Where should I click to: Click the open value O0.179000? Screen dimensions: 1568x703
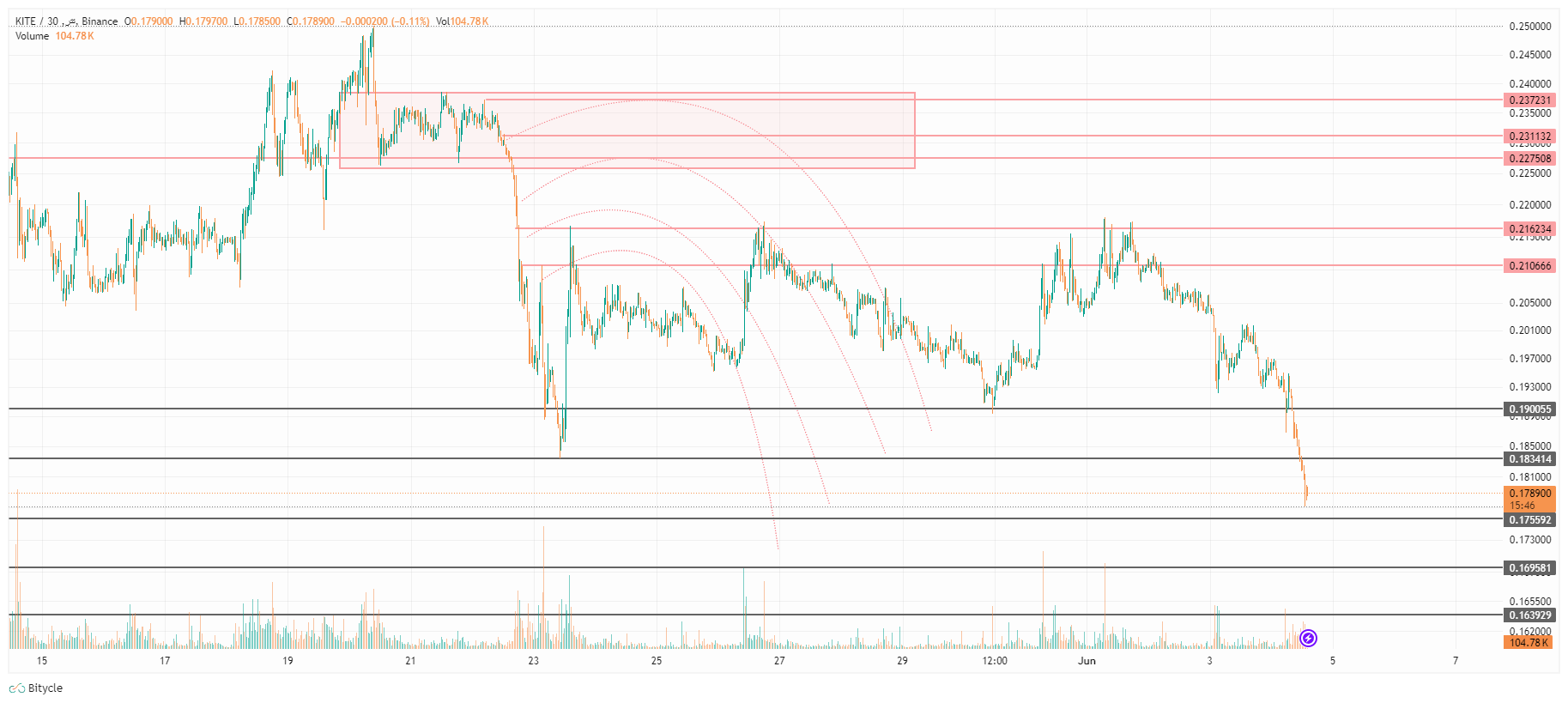point(148,21)
